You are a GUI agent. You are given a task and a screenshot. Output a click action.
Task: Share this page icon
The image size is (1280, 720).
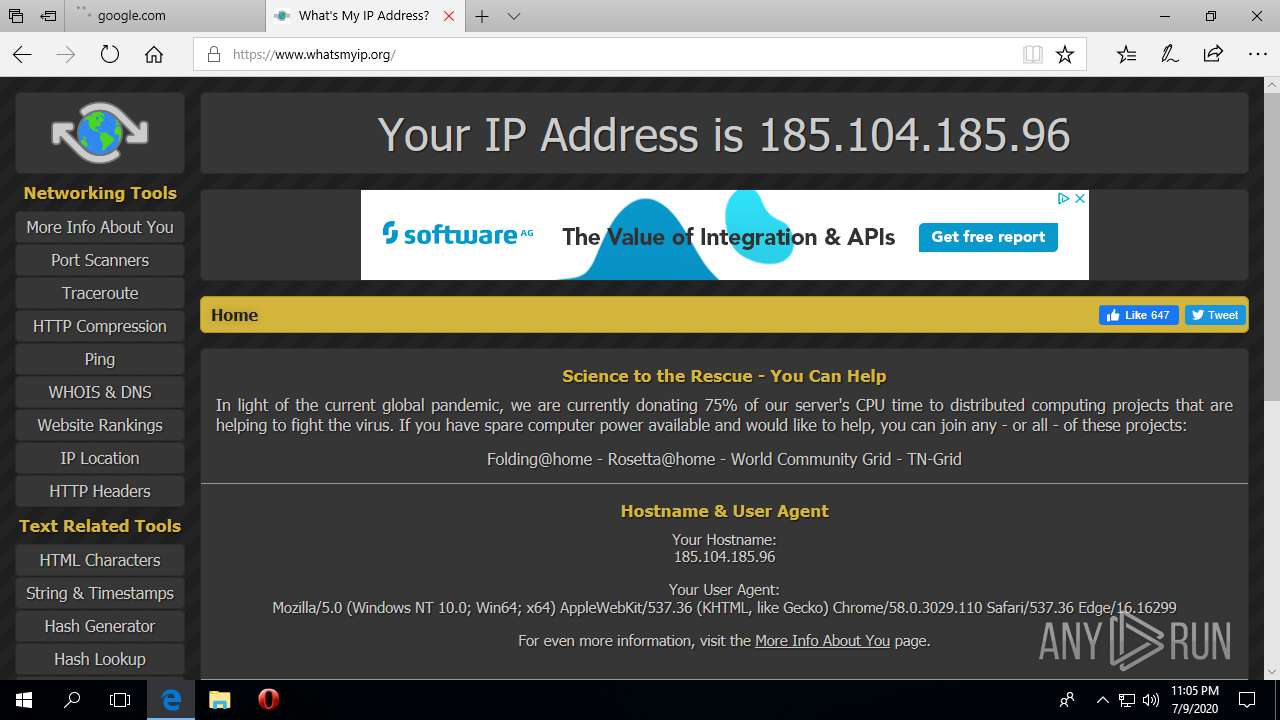(x=1213, y=54)
